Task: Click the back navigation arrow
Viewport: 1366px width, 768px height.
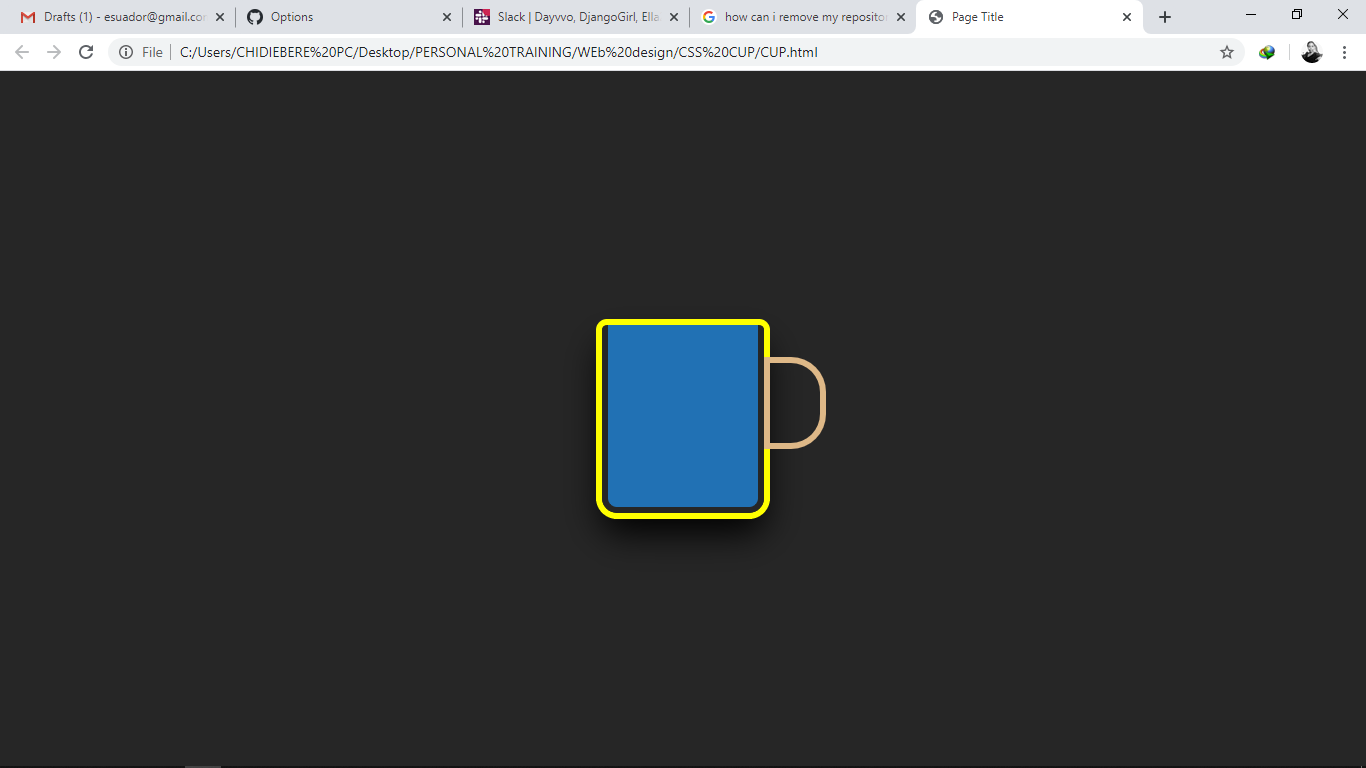Action: tap(21, 51)
